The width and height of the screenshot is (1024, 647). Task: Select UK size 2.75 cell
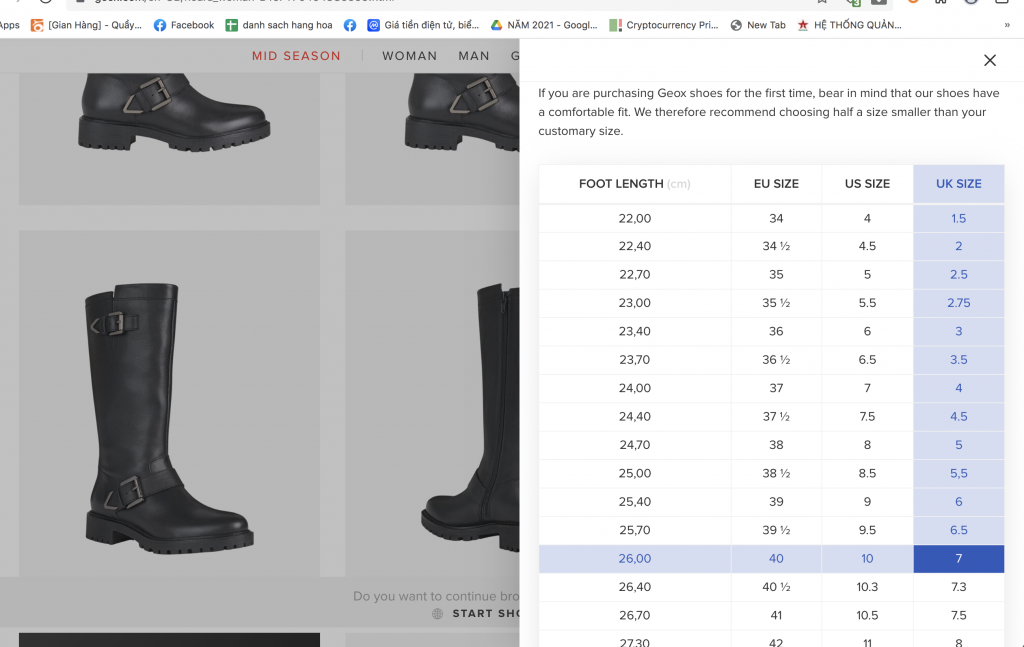click(959, 303)
